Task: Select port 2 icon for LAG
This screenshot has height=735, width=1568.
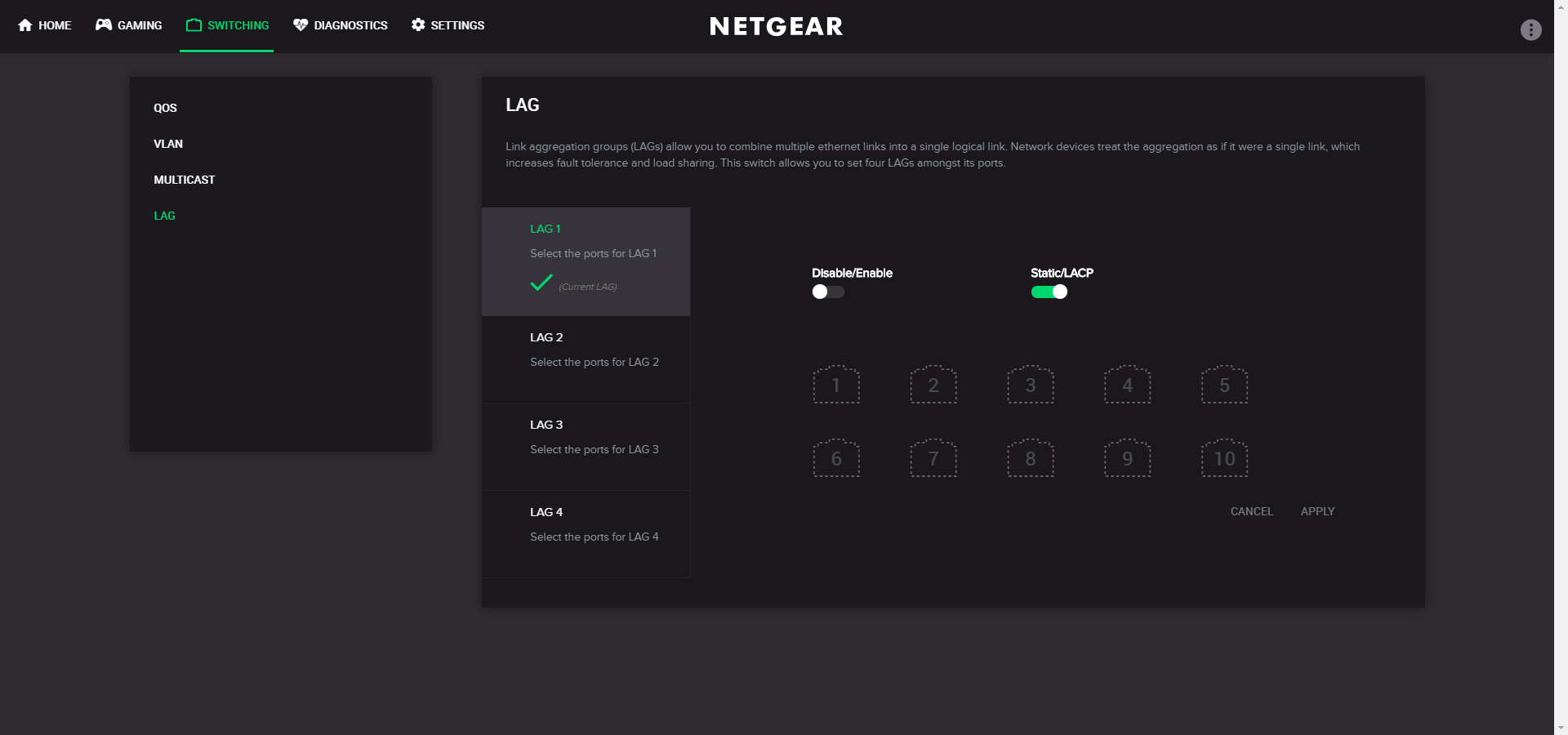Action: (x=933, y=384)
